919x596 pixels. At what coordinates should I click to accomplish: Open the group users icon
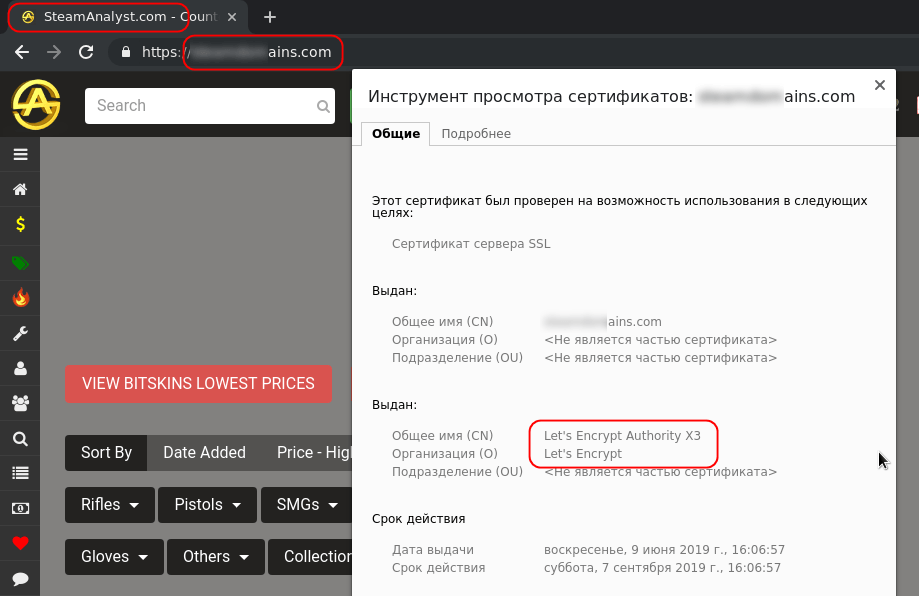(x=21, y=403)
